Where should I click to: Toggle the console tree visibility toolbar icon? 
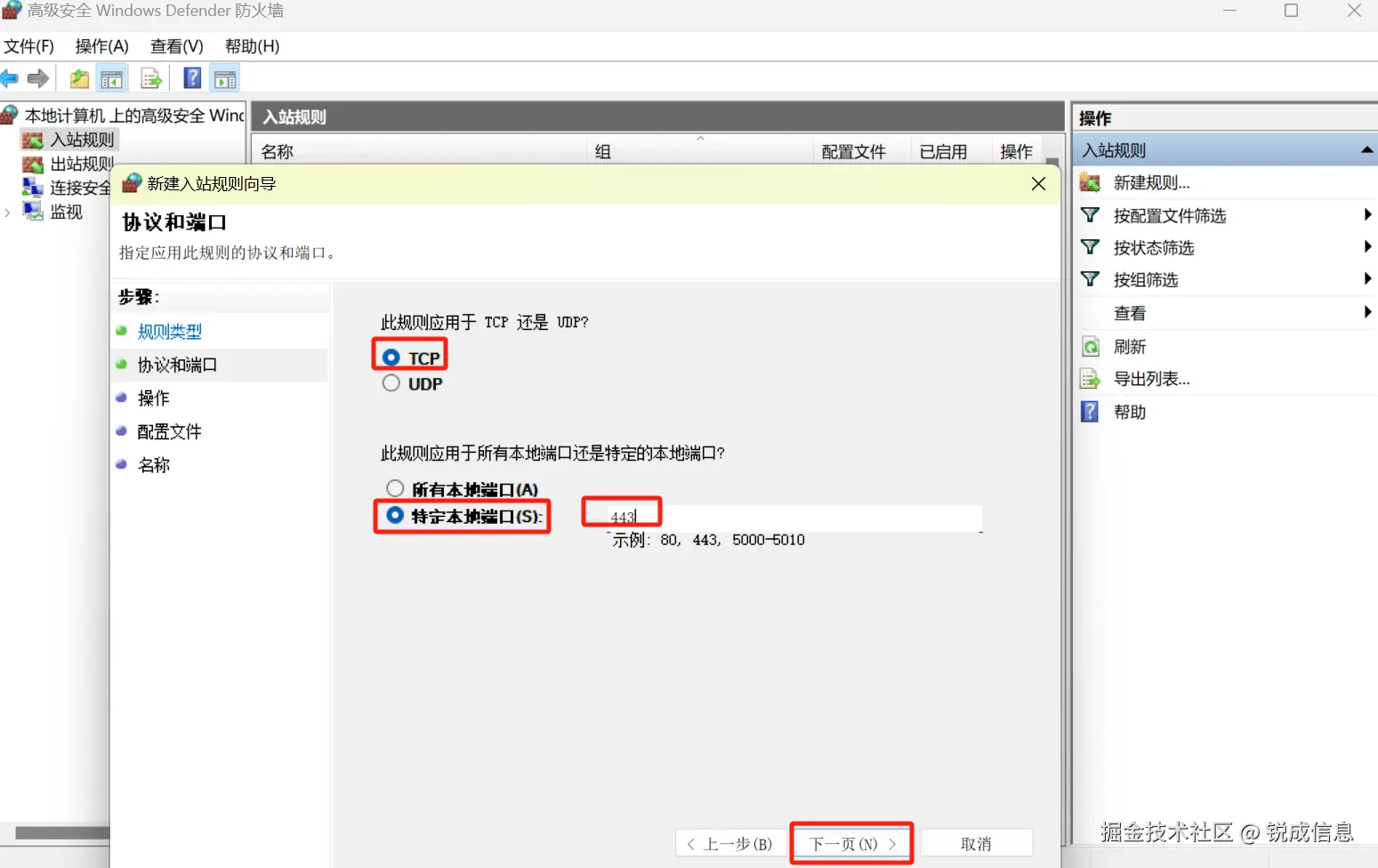[x=111, y=78]
